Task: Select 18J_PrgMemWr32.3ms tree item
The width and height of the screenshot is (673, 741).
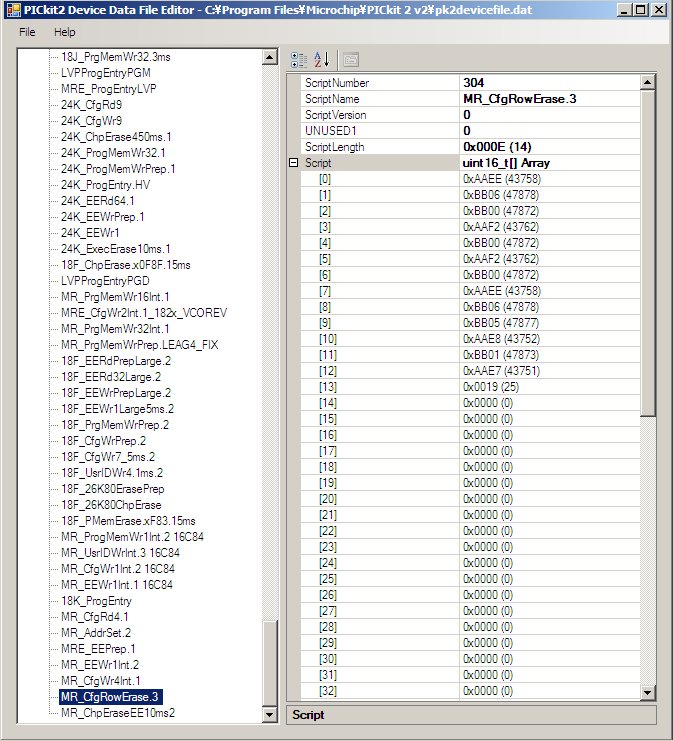Action: click(x=116, y=57)
